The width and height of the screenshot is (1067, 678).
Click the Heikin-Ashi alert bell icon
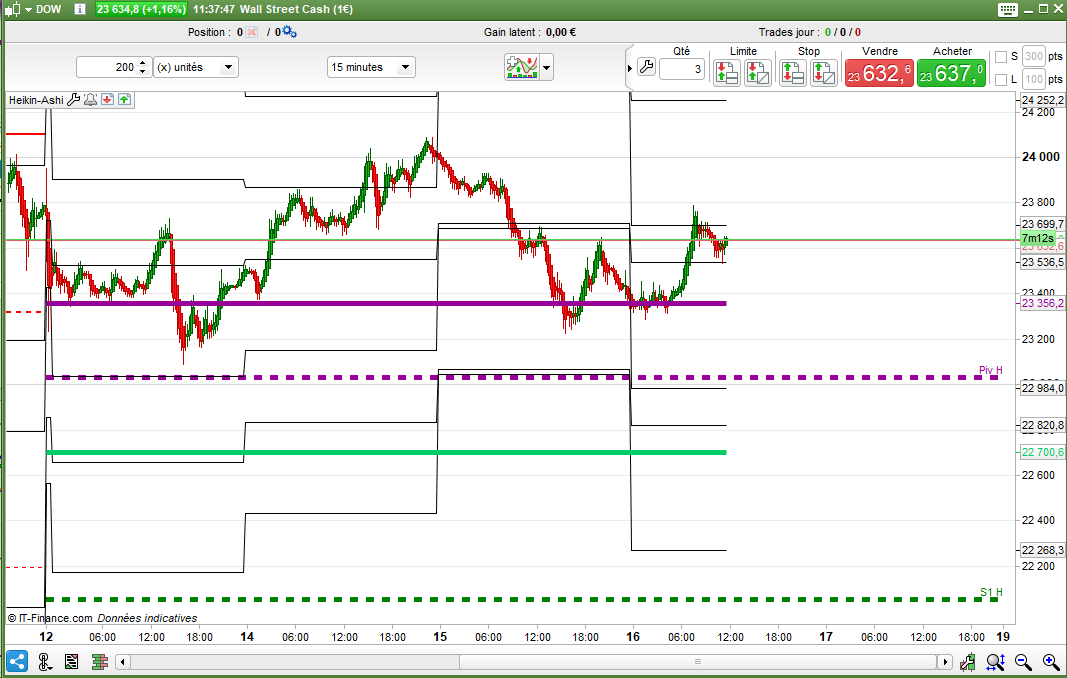pyautogui.click(x=91, y=100)
